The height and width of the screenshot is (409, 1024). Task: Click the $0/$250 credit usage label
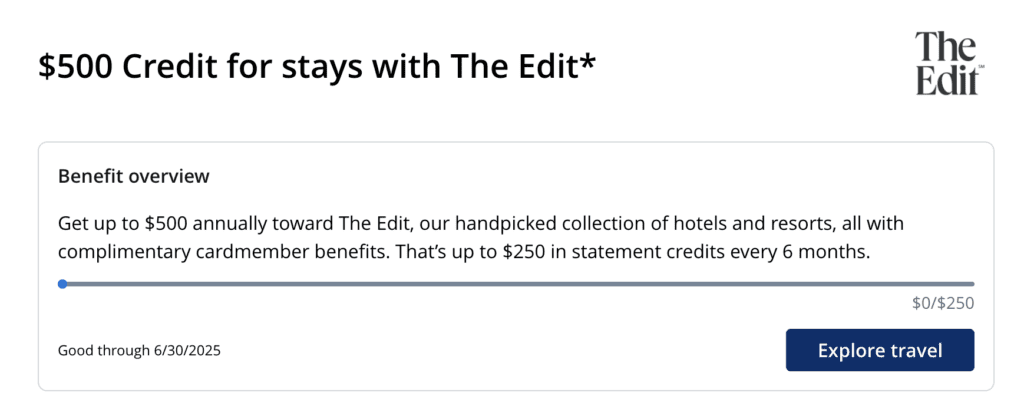coord(943,304)
